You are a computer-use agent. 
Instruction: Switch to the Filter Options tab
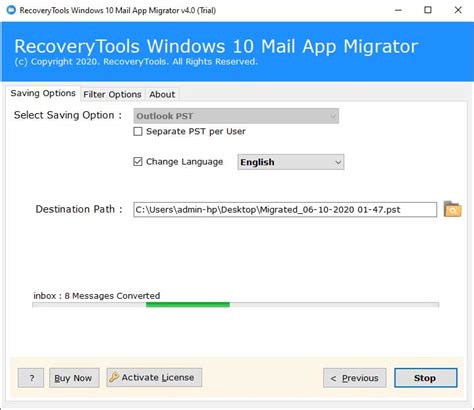point(112,94)
